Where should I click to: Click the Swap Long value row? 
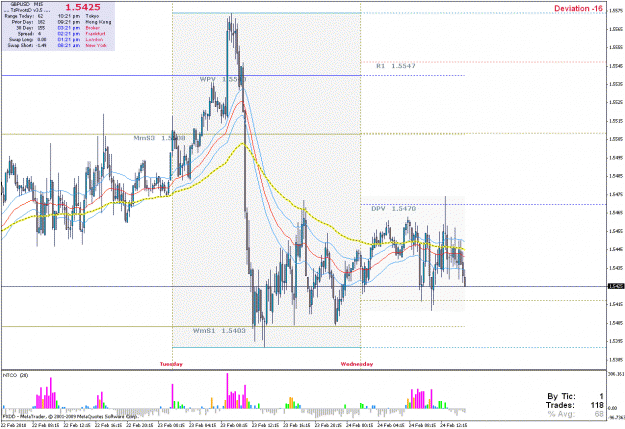point(28,40)
